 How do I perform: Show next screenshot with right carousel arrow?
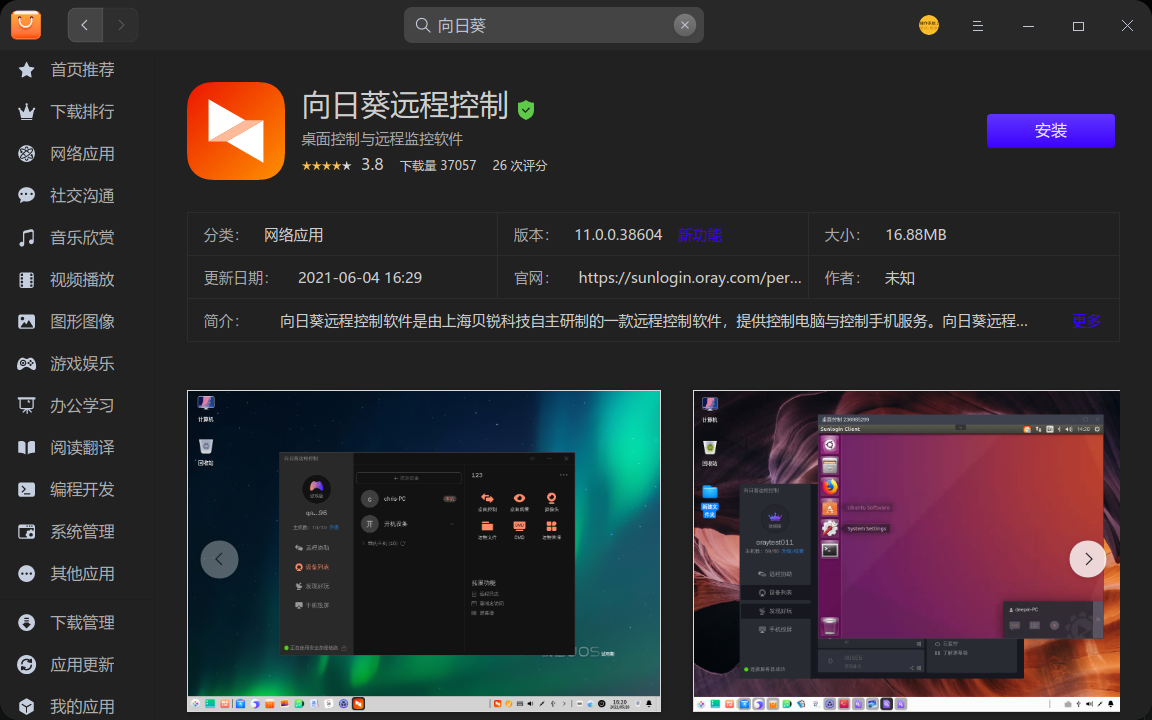coord(1087,559)
